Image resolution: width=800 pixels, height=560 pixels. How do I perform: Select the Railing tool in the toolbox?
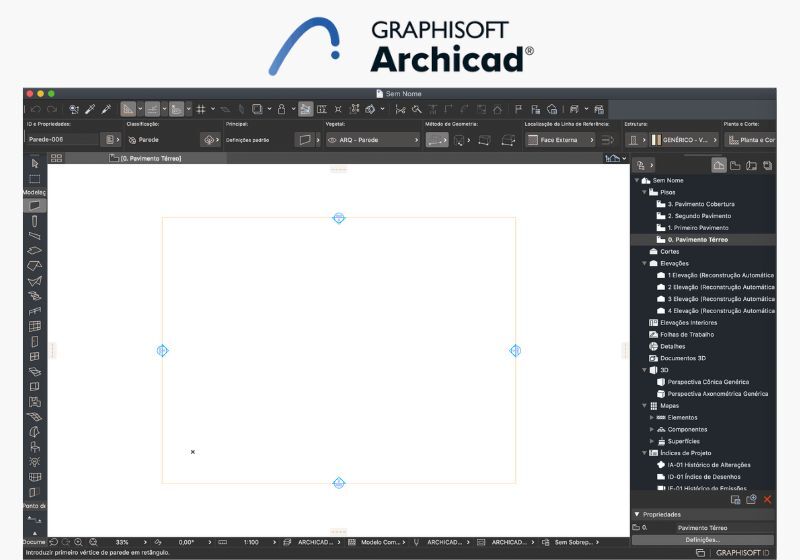click(x=35, y=311)
